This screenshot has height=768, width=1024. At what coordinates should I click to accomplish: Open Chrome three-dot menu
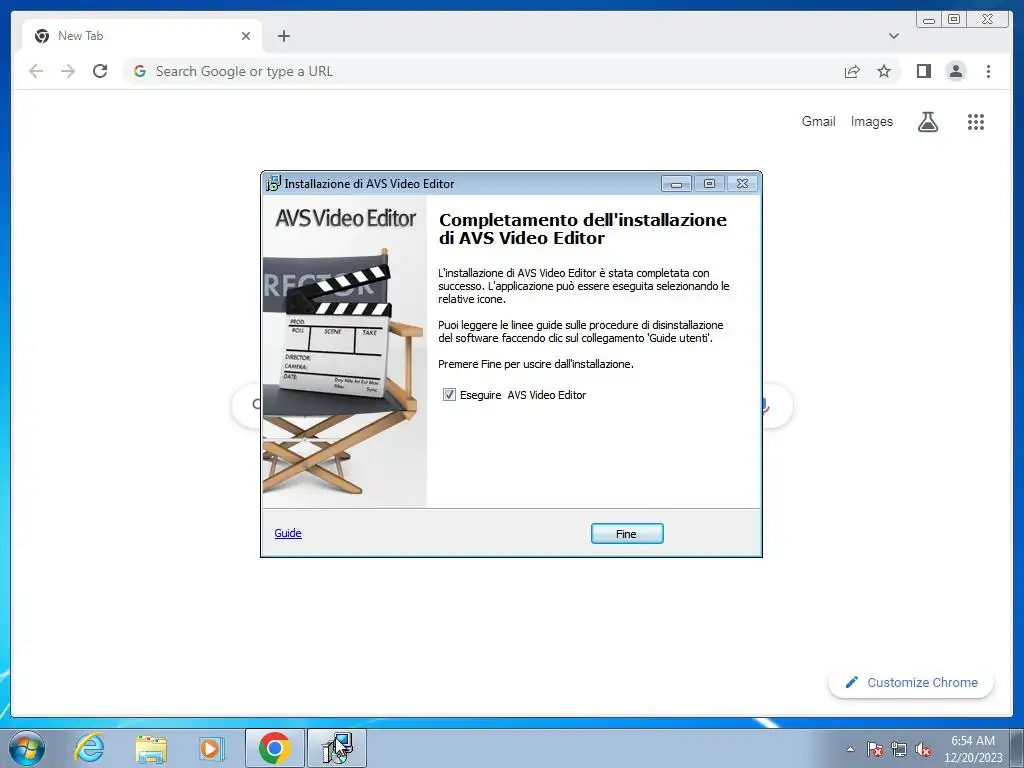988,71
